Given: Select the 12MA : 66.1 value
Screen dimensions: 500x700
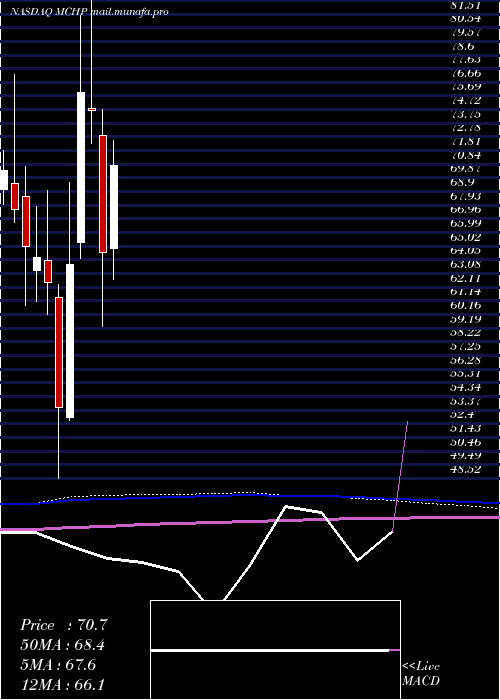Looking at the screenshot, I should [x=62, y=685].
